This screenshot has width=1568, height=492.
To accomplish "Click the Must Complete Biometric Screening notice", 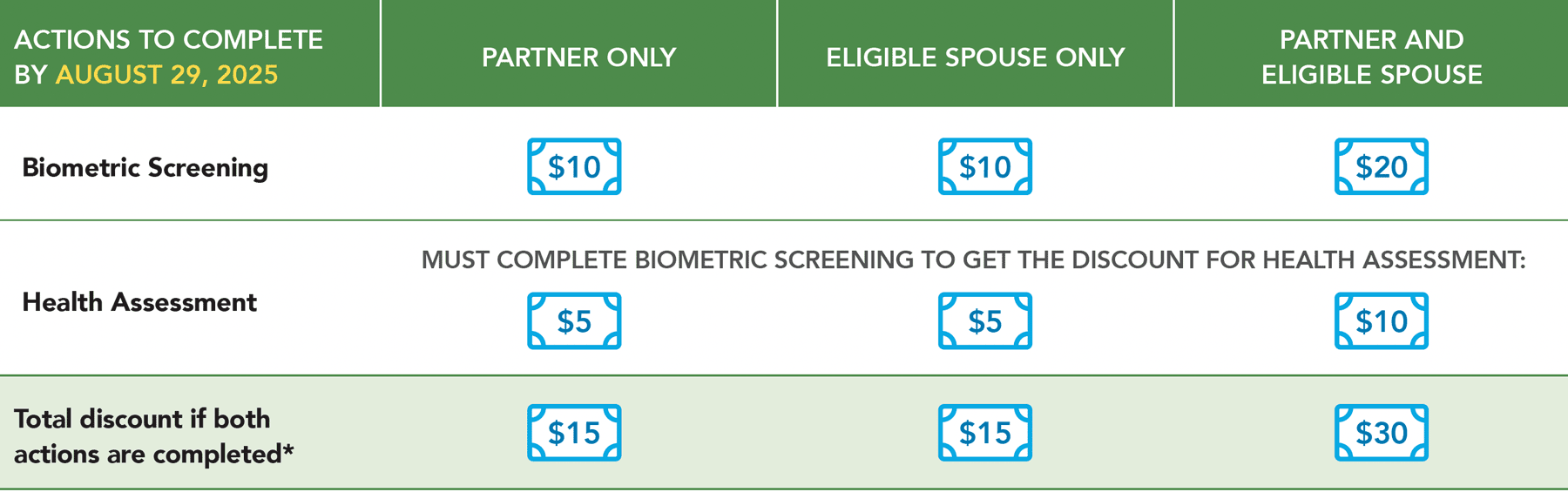I will point(973,259).
